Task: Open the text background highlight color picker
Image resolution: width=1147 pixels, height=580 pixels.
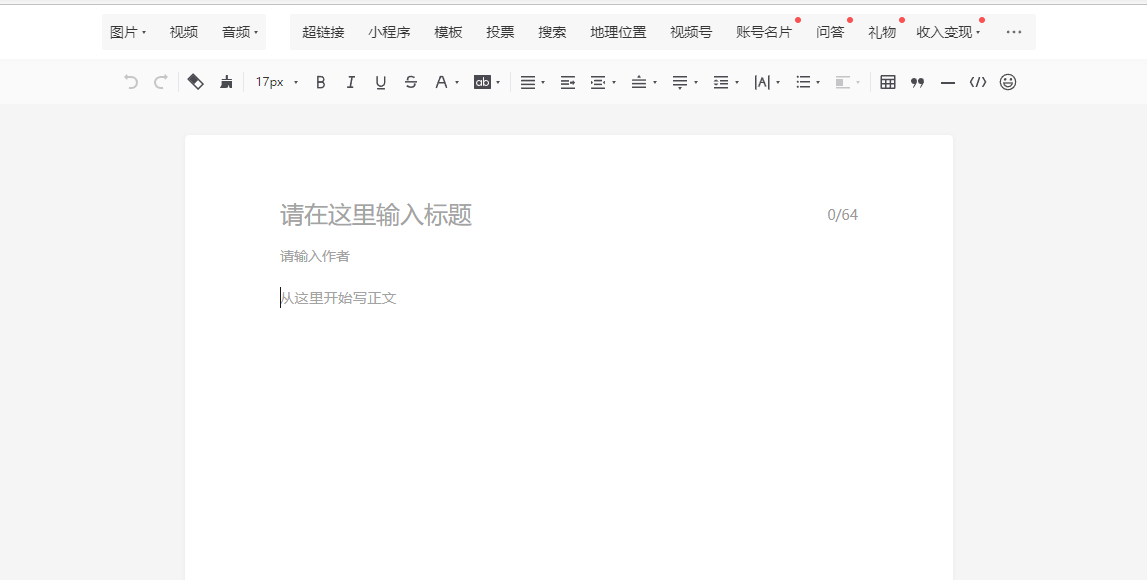Action: 486,82
